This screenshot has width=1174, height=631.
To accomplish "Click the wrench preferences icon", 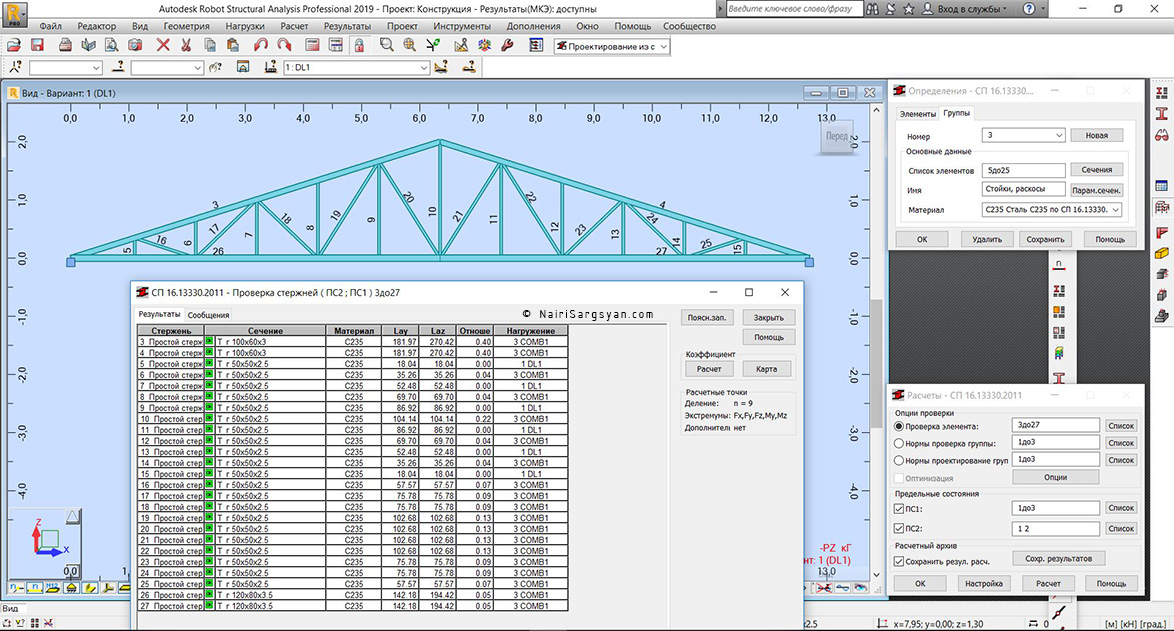I will point(508,46).
